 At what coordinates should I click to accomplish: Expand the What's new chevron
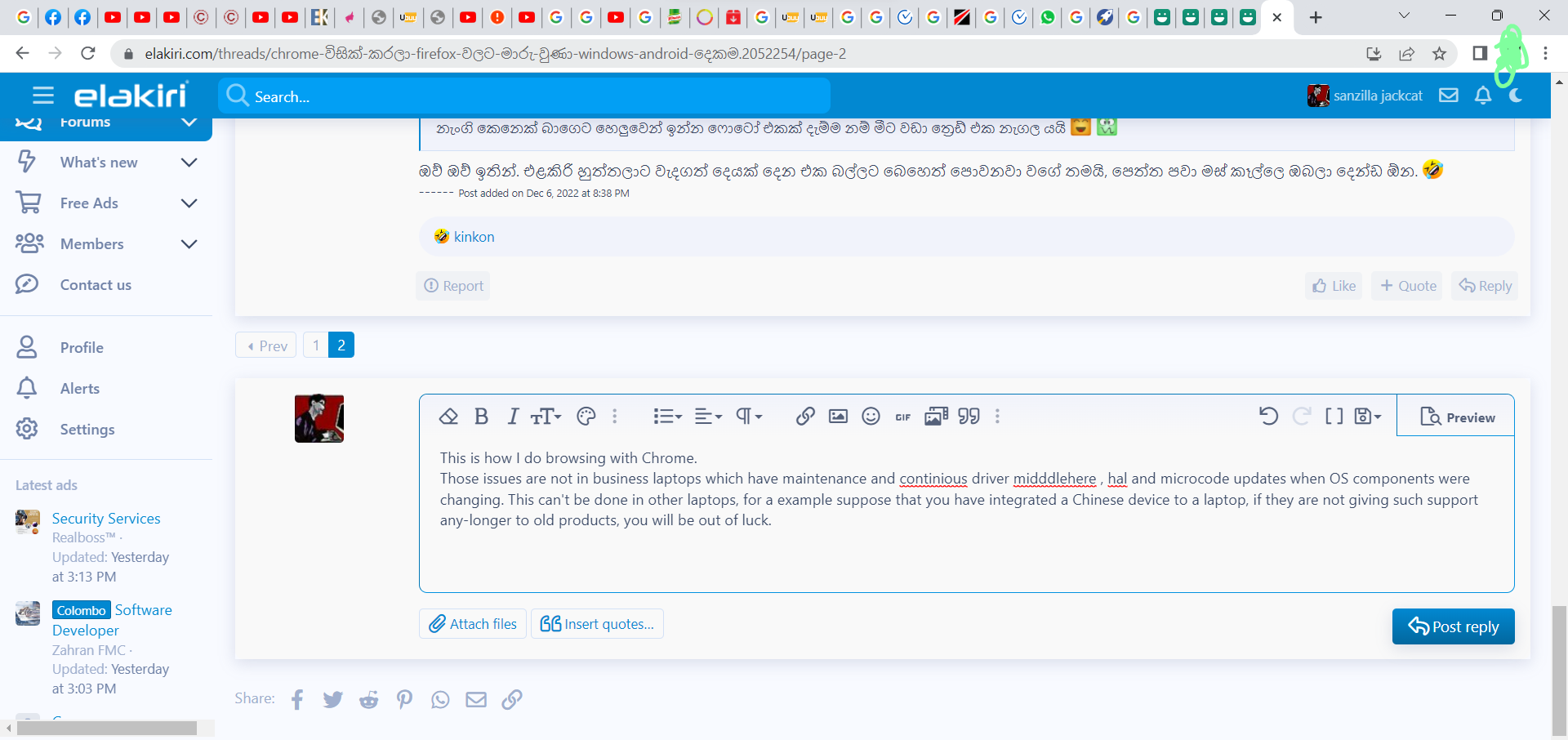189,163
